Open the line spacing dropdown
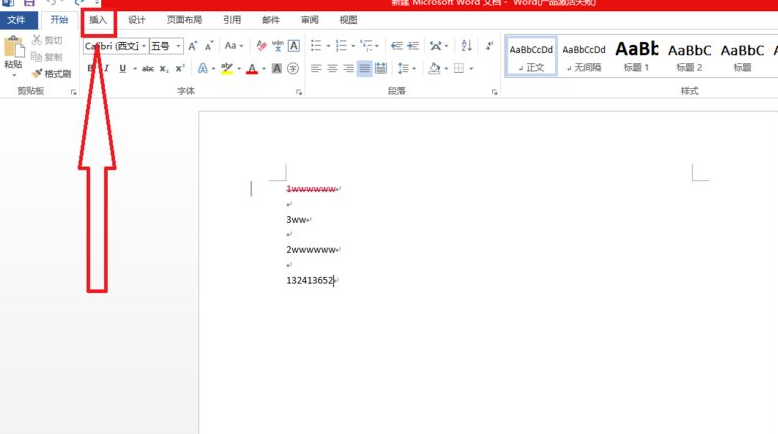The image size is (778, 434). click(406, 69)
